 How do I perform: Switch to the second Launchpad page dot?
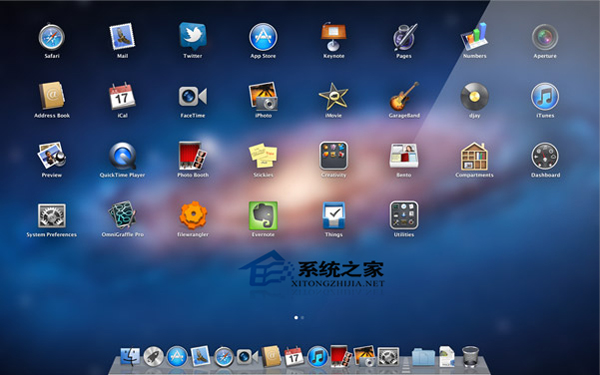[x=302, y=318]
